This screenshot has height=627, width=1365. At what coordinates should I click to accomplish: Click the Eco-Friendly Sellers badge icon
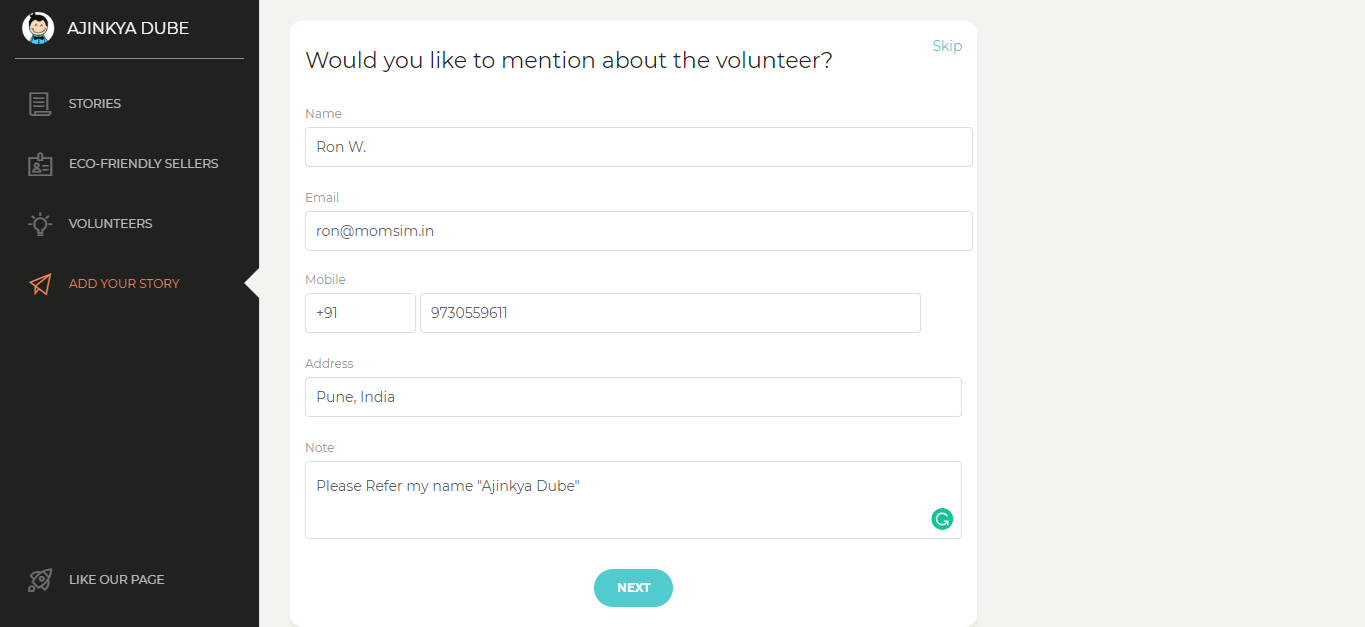(x=40, y=164)
